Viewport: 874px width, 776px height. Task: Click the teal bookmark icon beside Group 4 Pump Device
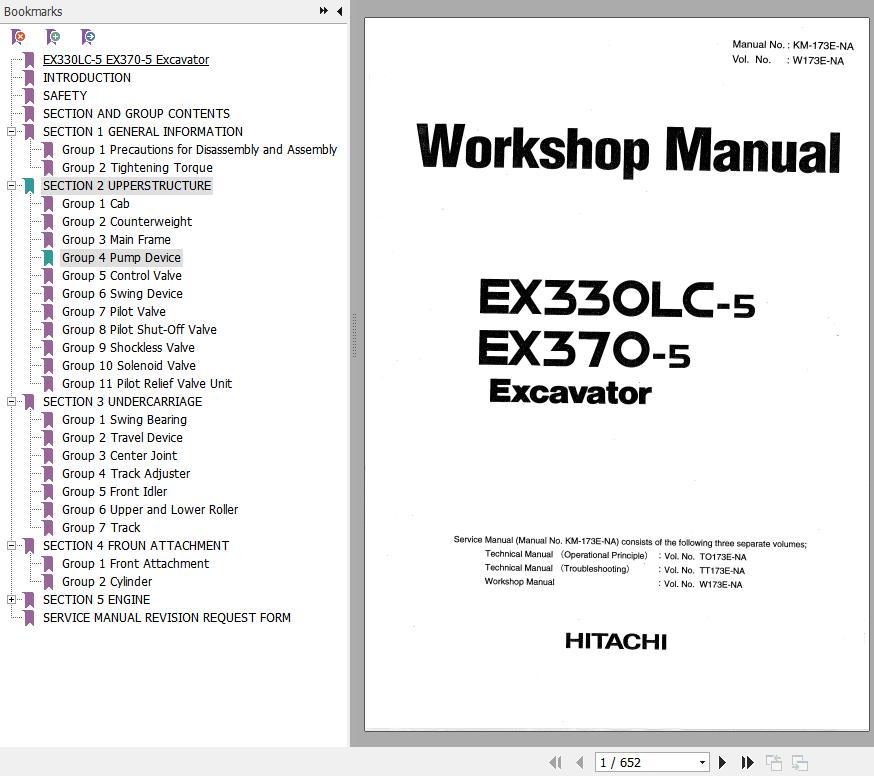click(x=48, y=258)
